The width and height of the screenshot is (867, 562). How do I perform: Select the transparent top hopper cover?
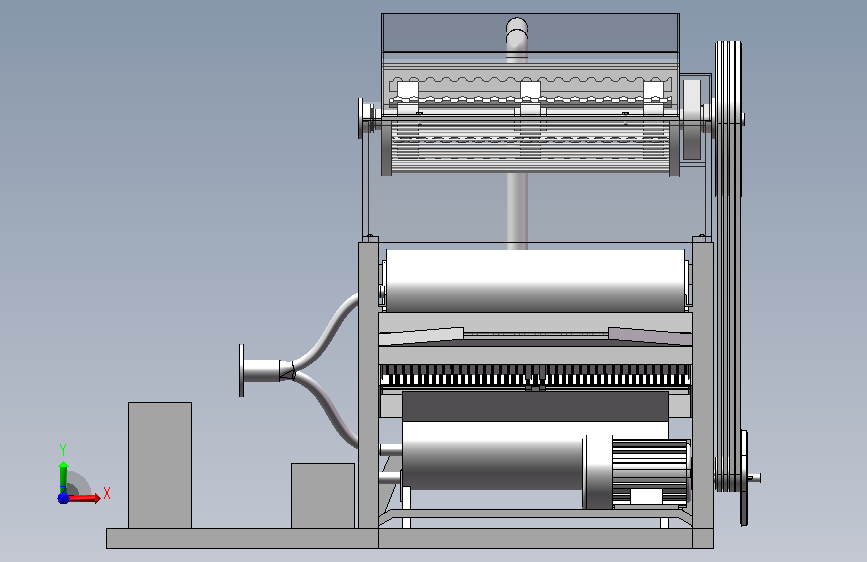(x=530, y=33)
